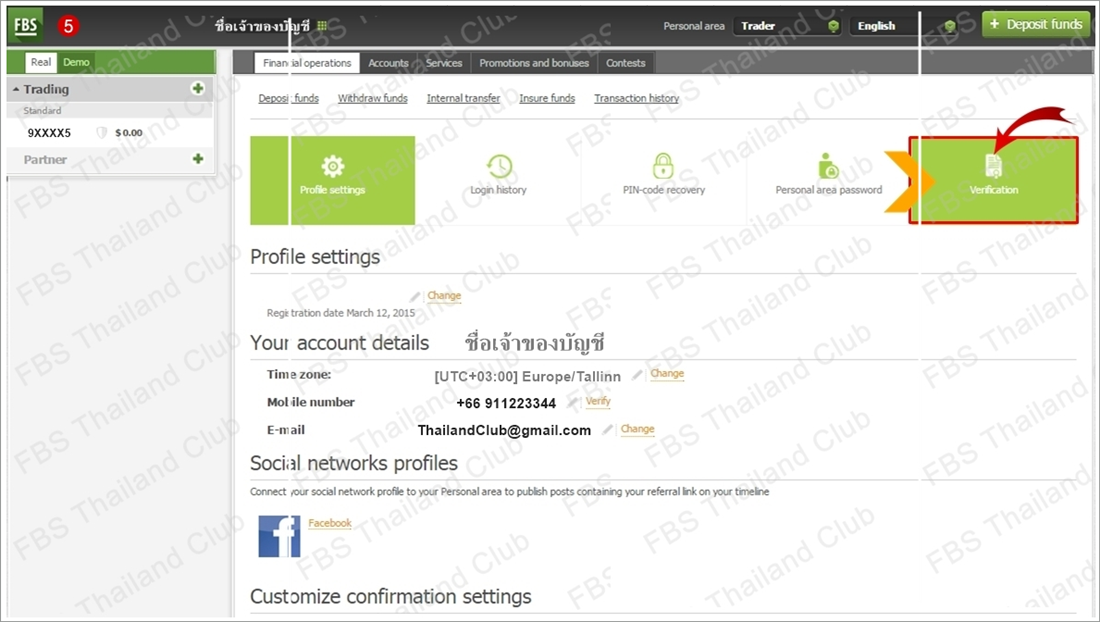Click pencil icon next to mobile Verify
The width and height of the screenshot is (1100, 622).
click(x=572, y=403)
